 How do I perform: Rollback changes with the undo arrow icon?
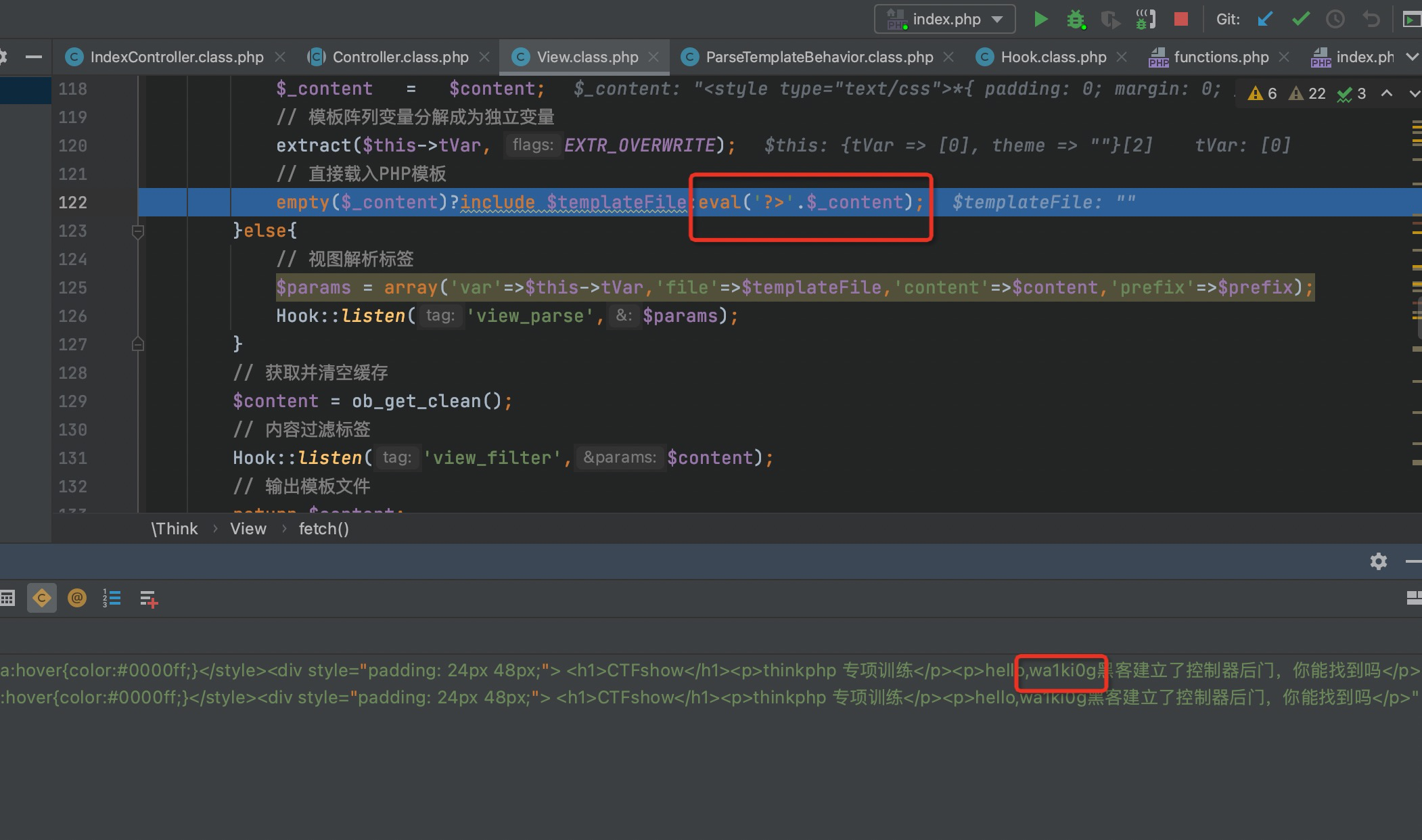1371,19
